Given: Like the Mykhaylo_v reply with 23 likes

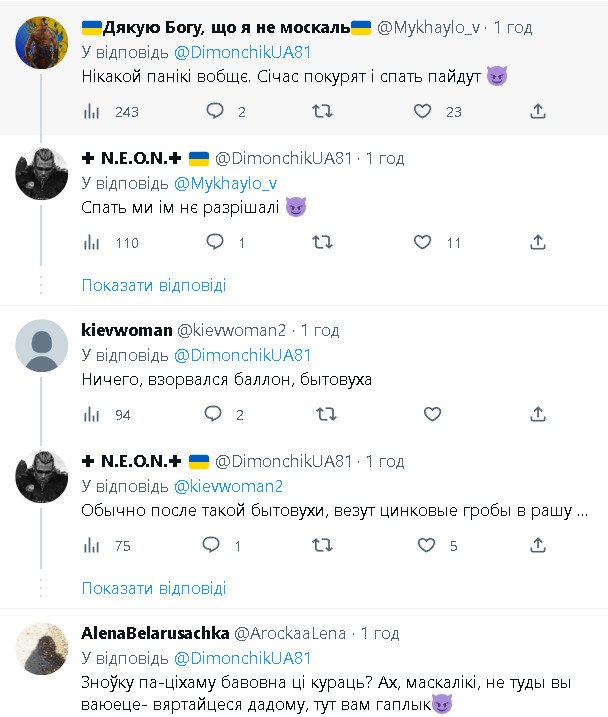Looking at the screenshot, I should coord(424,111).
